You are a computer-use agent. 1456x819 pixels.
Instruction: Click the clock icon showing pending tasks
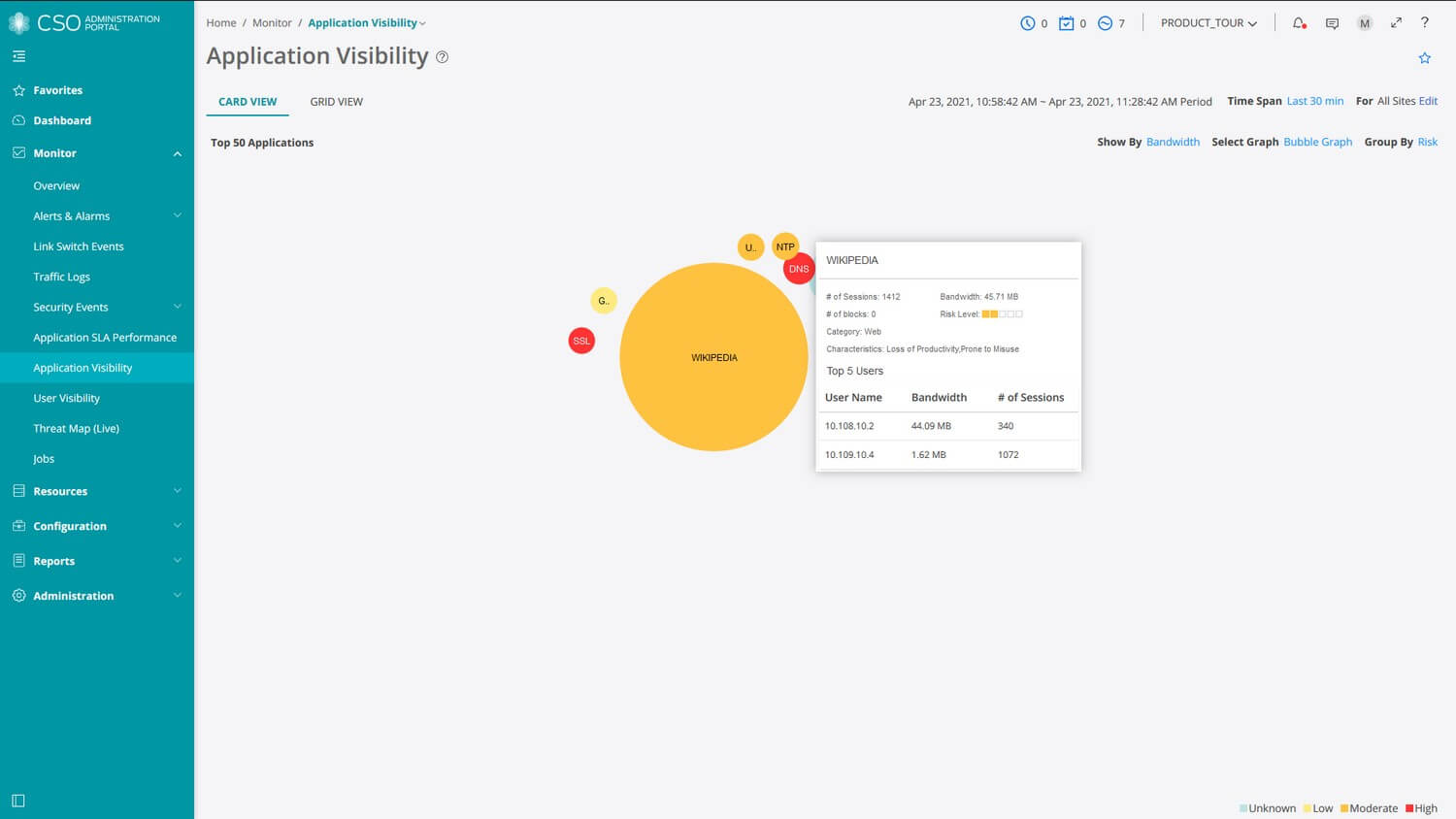click(x=1029, y=22)
